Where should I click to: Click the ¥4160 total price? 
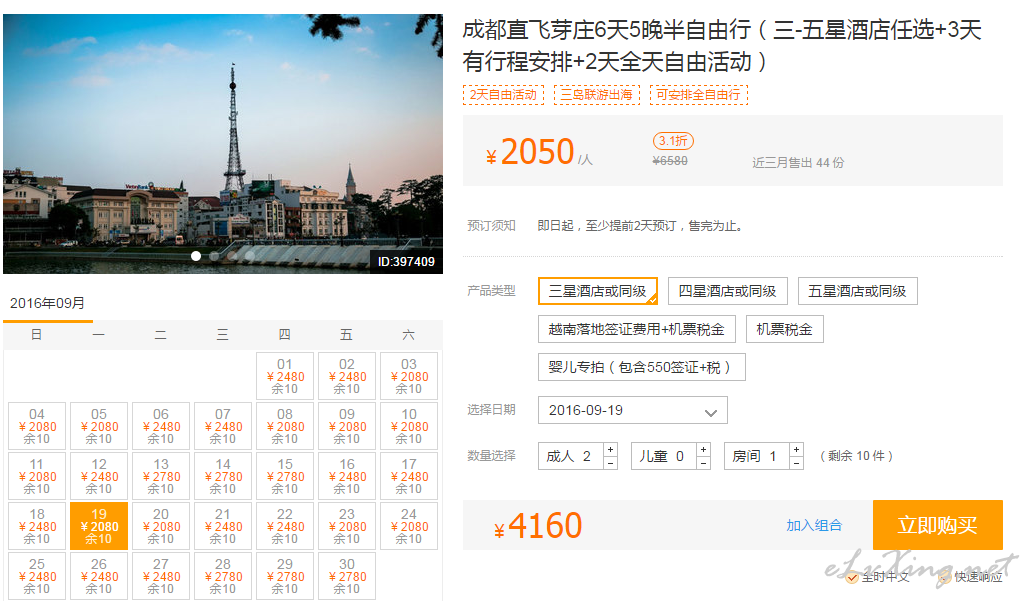[x=538, y=526]
